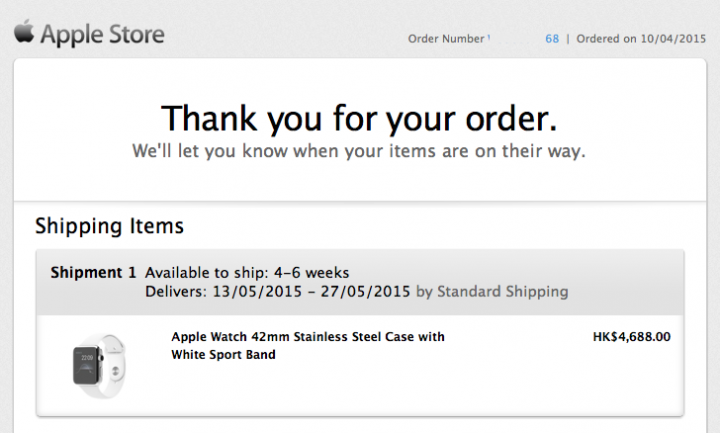720x433 pixels.
Task: Click the Shipping Items heading
Action: [x=109, y=226]
